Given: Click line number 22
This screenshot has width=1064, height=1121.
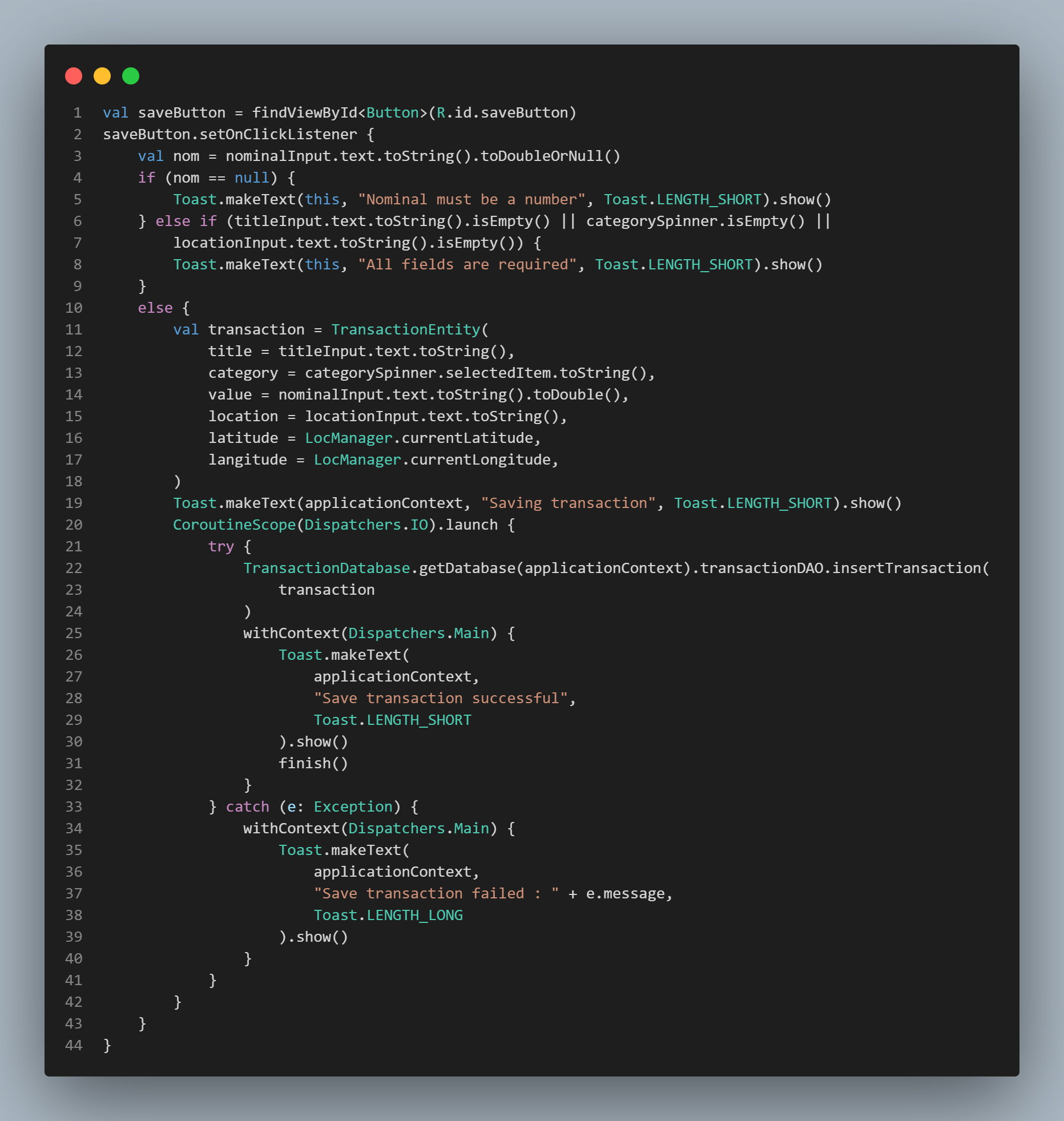Looking at the screenshot, I should click(74, 568).
